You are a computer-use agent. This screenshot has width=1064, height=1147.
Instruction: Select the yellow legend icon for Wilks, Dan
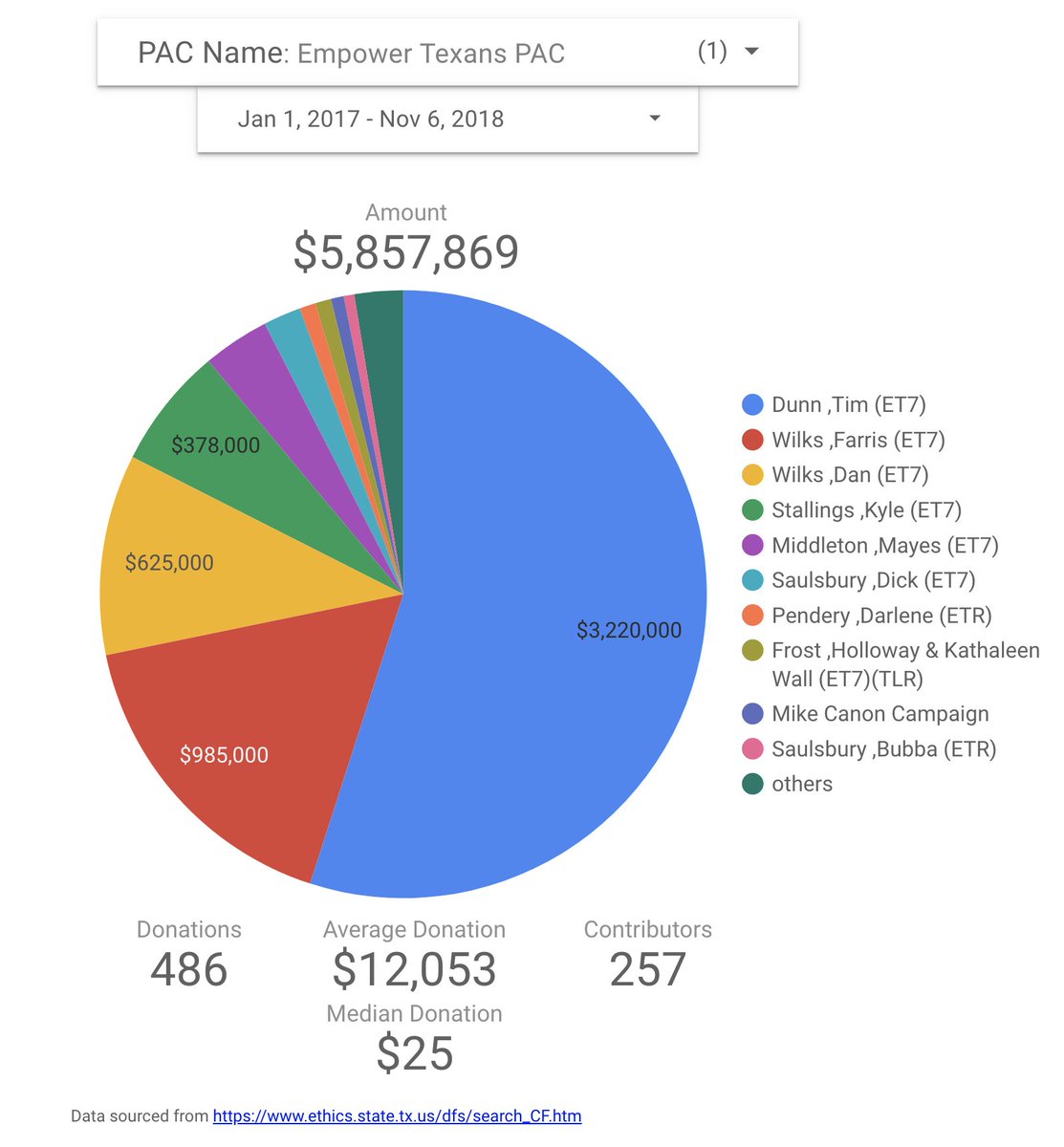pyautogui.click(x=754, y=474)
